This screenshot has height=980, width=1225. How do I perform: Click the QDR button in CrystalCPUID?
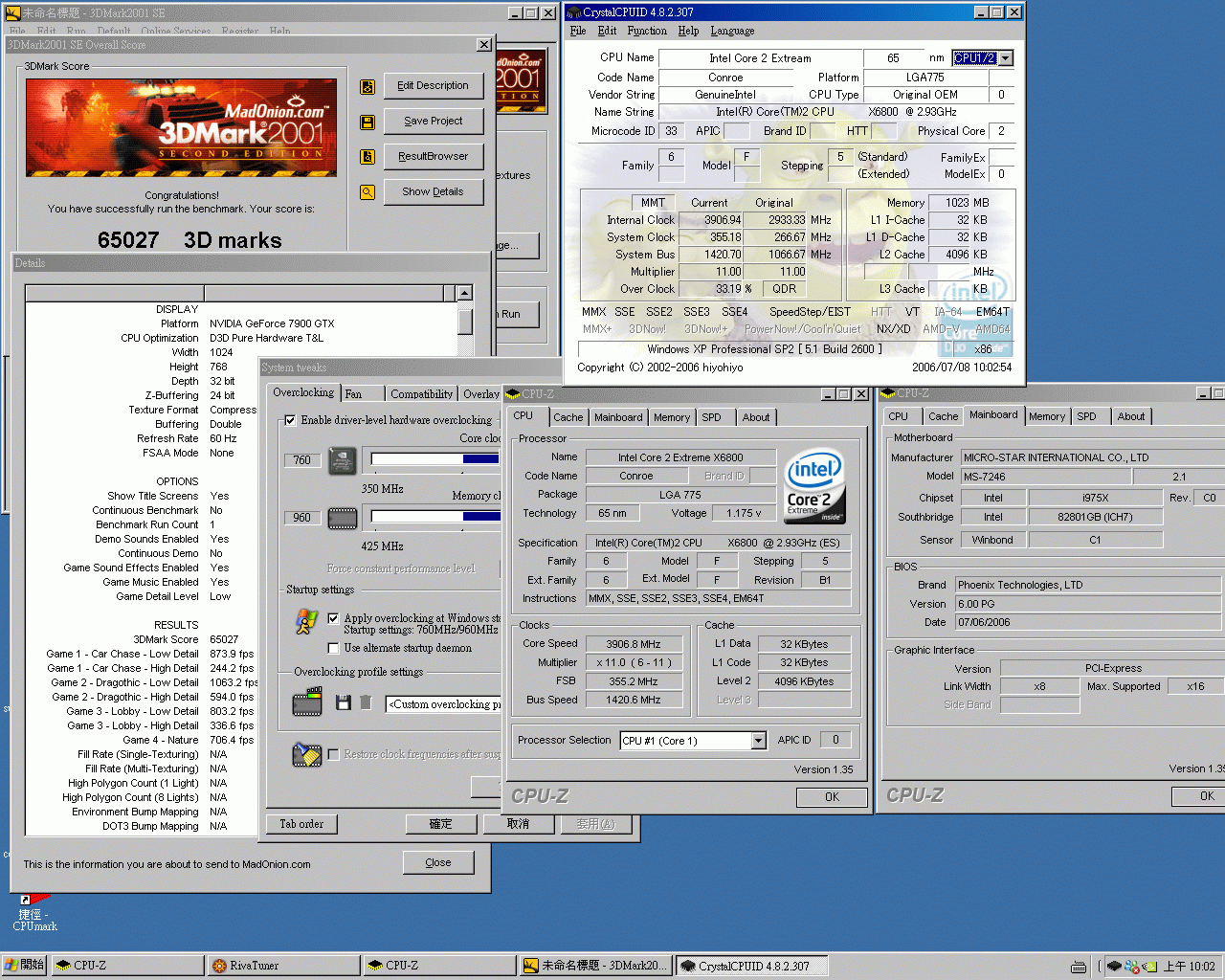[784, 289]
